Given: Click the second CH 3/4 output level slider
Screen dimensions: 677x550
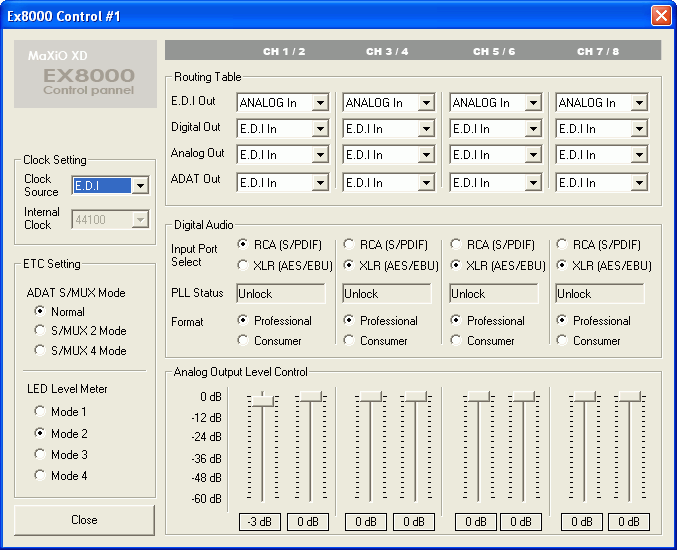Looking at the screenshot, I should (416, 397).
